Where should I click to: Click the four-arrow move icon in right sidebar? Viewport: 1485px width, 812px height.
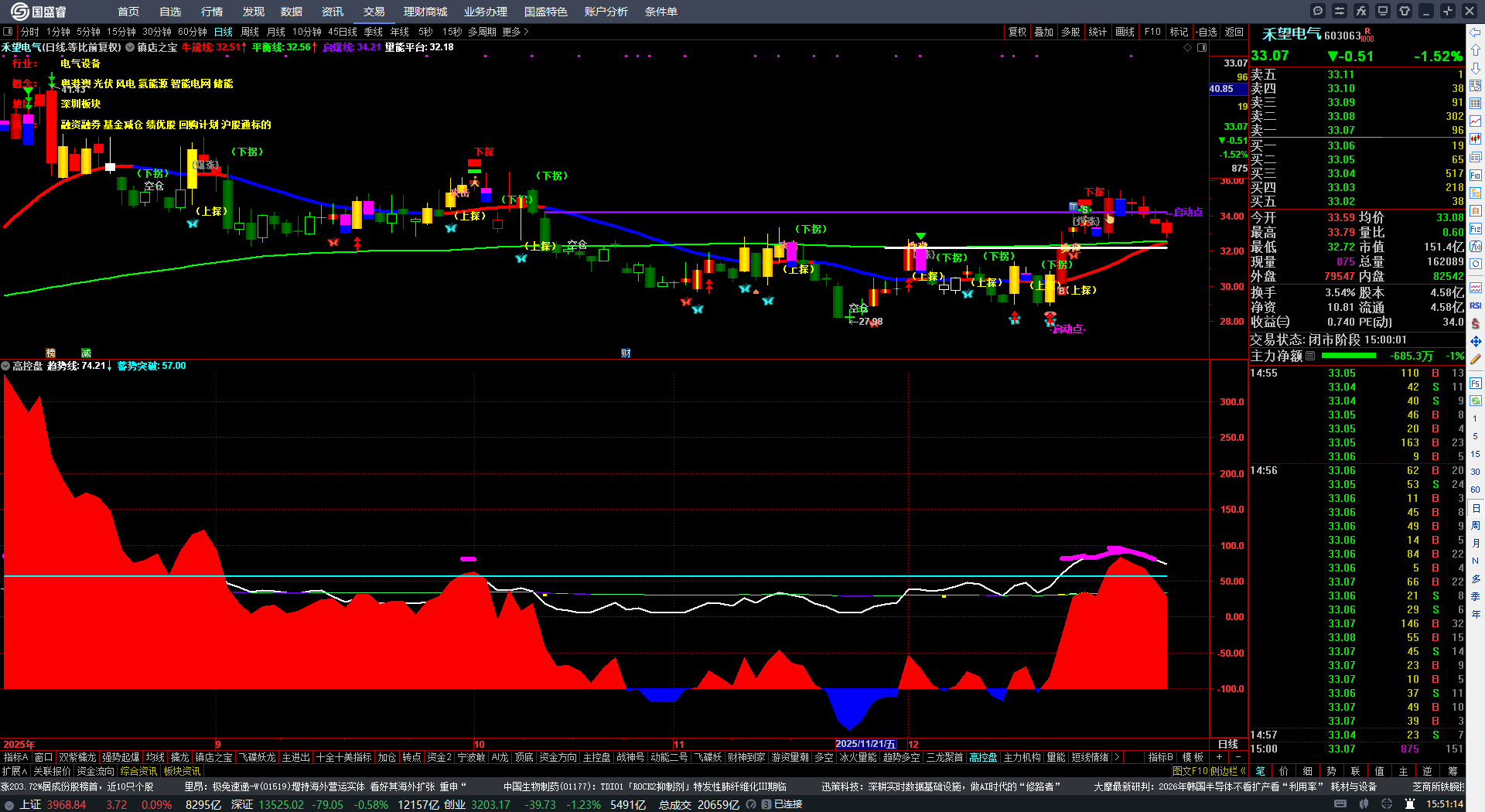click(1476, 341)
